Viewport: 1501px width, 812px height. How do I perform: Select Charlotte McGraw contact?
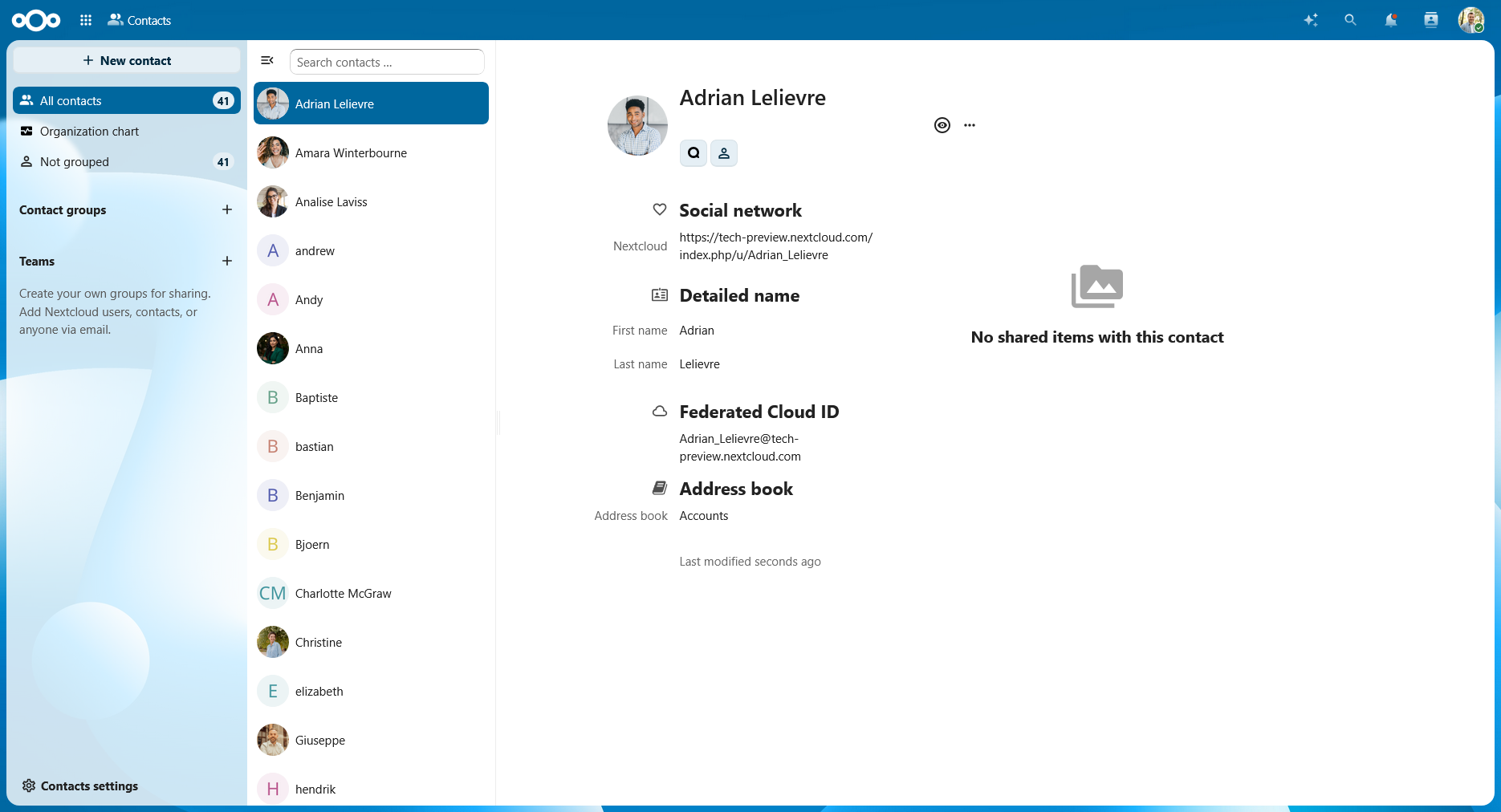tap(371, 593)
